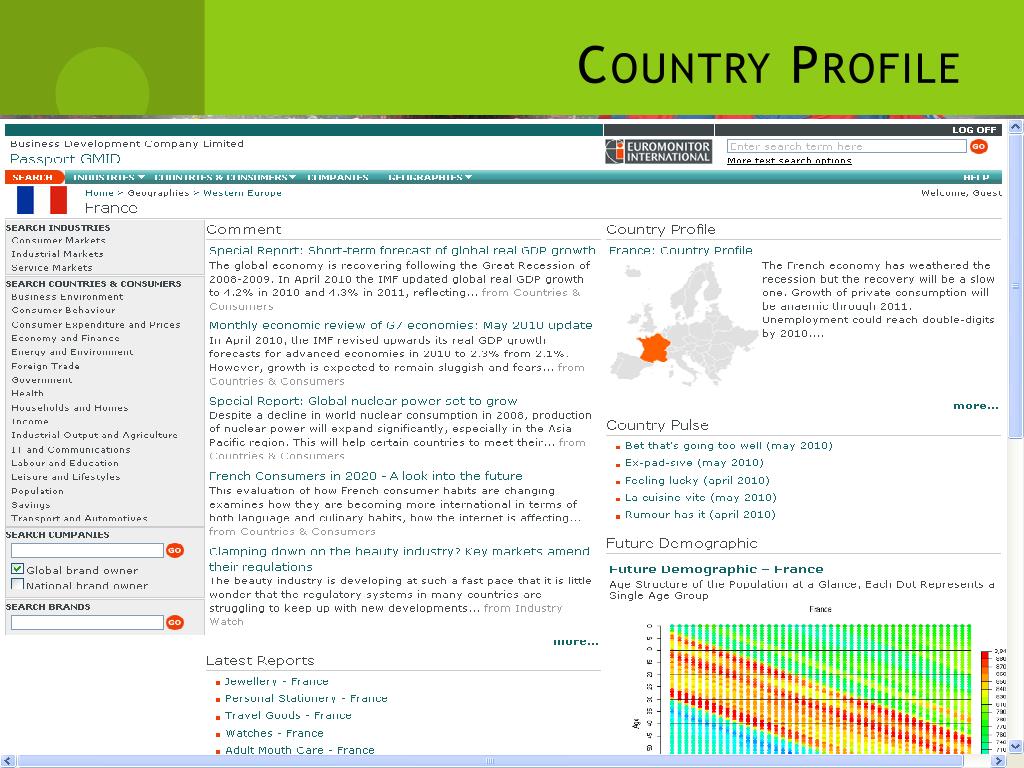Select Business Environment category

(67, 296)
